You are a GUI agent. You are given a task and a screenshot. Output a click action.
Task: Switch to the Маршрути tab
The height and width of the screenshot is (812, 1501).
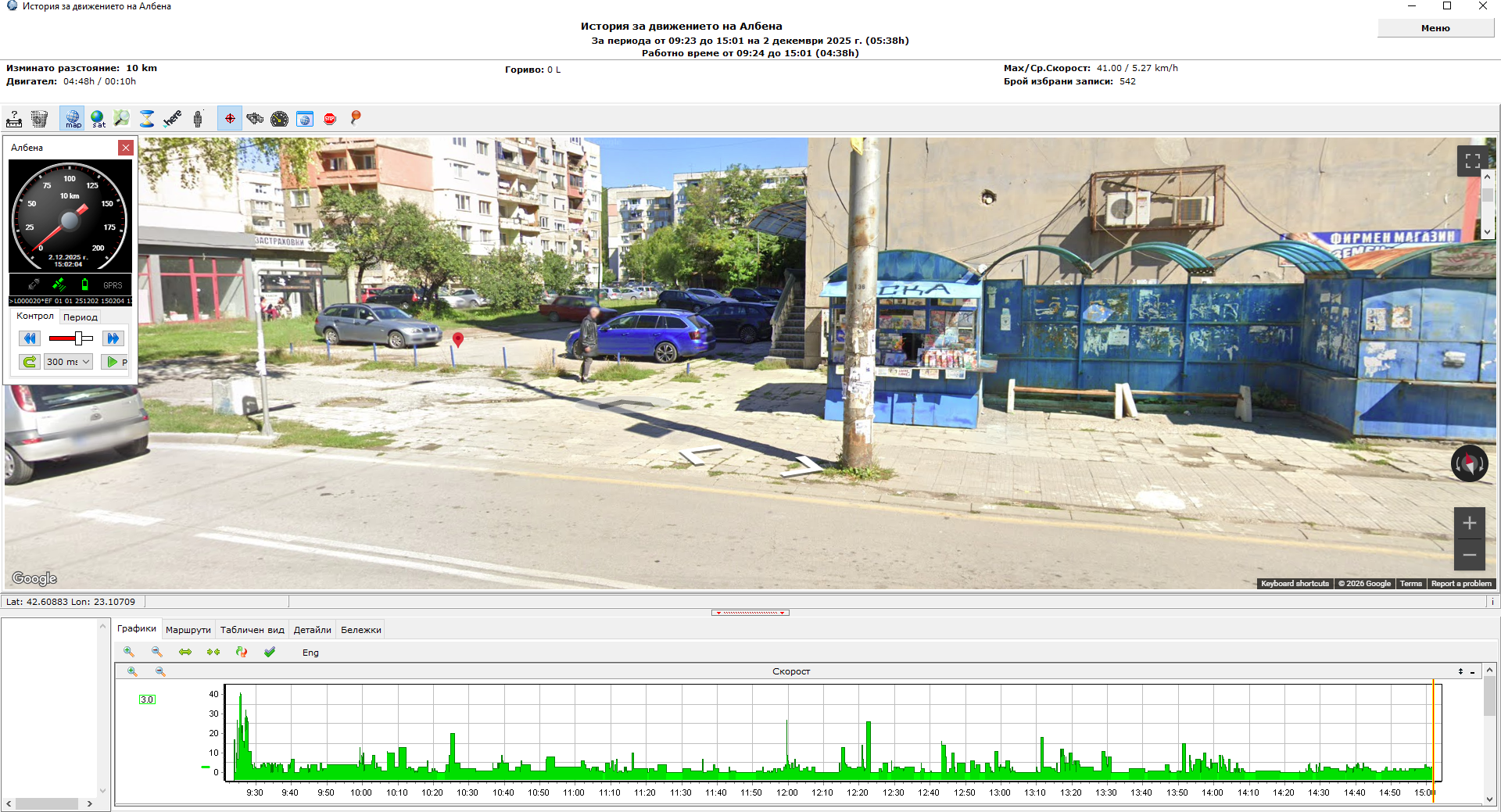(x=188, y=630)
